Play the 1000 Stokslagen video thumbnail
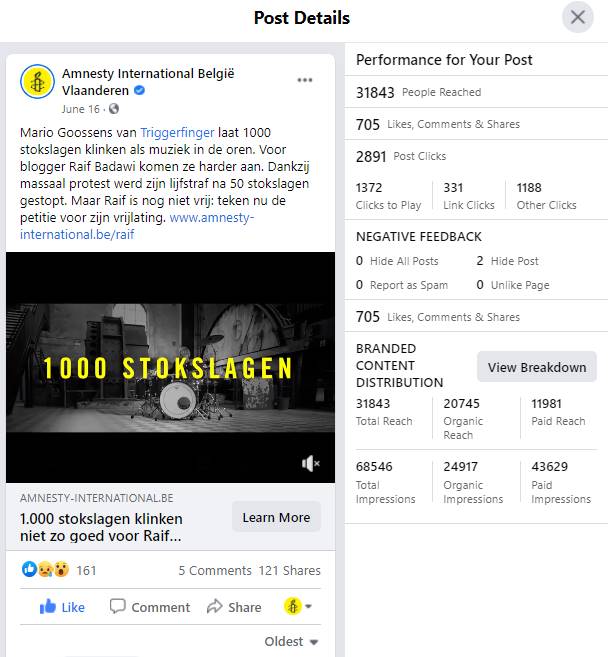 (170, 367)
